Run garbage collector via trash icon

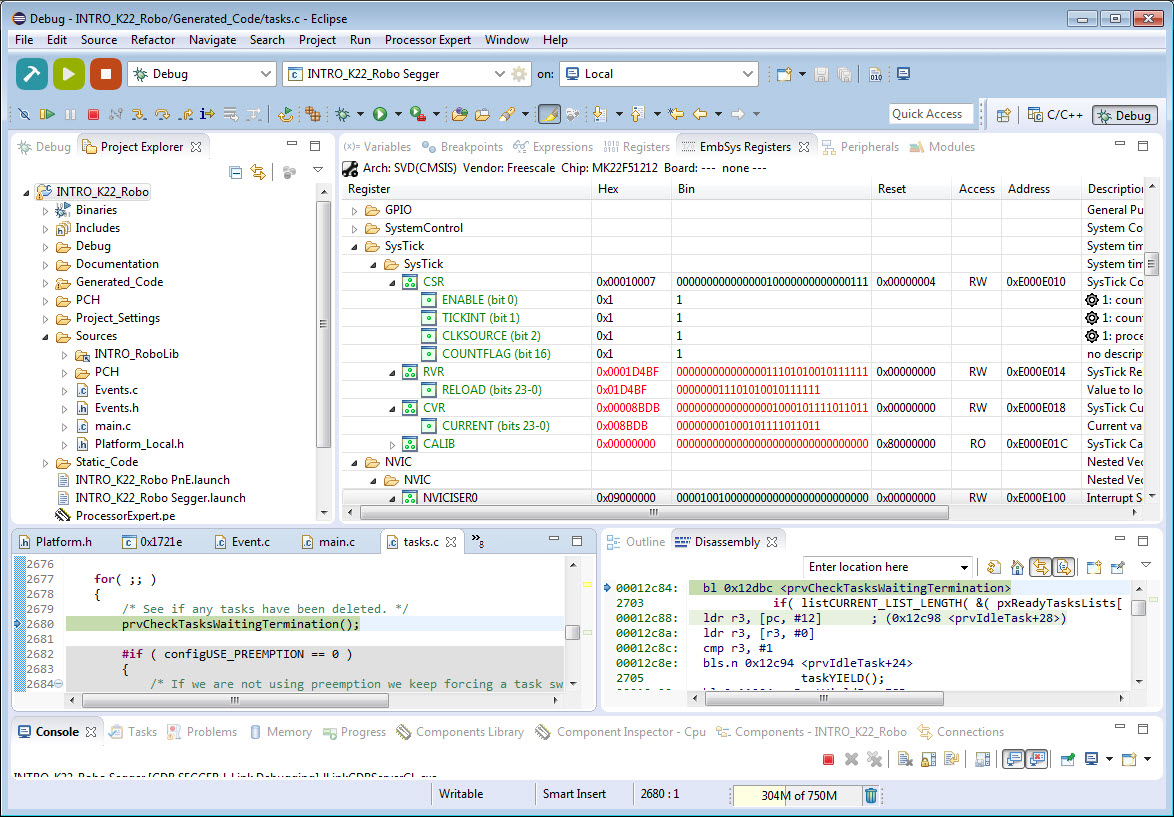pyautogui.click(x=871, y=795)
